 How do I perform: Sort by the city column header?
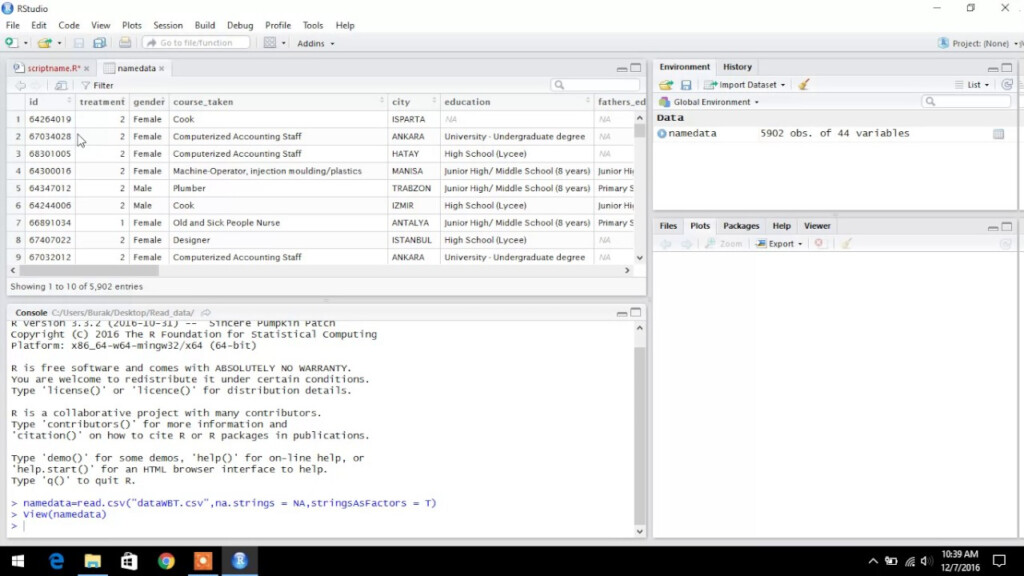[x=414, y=102]
